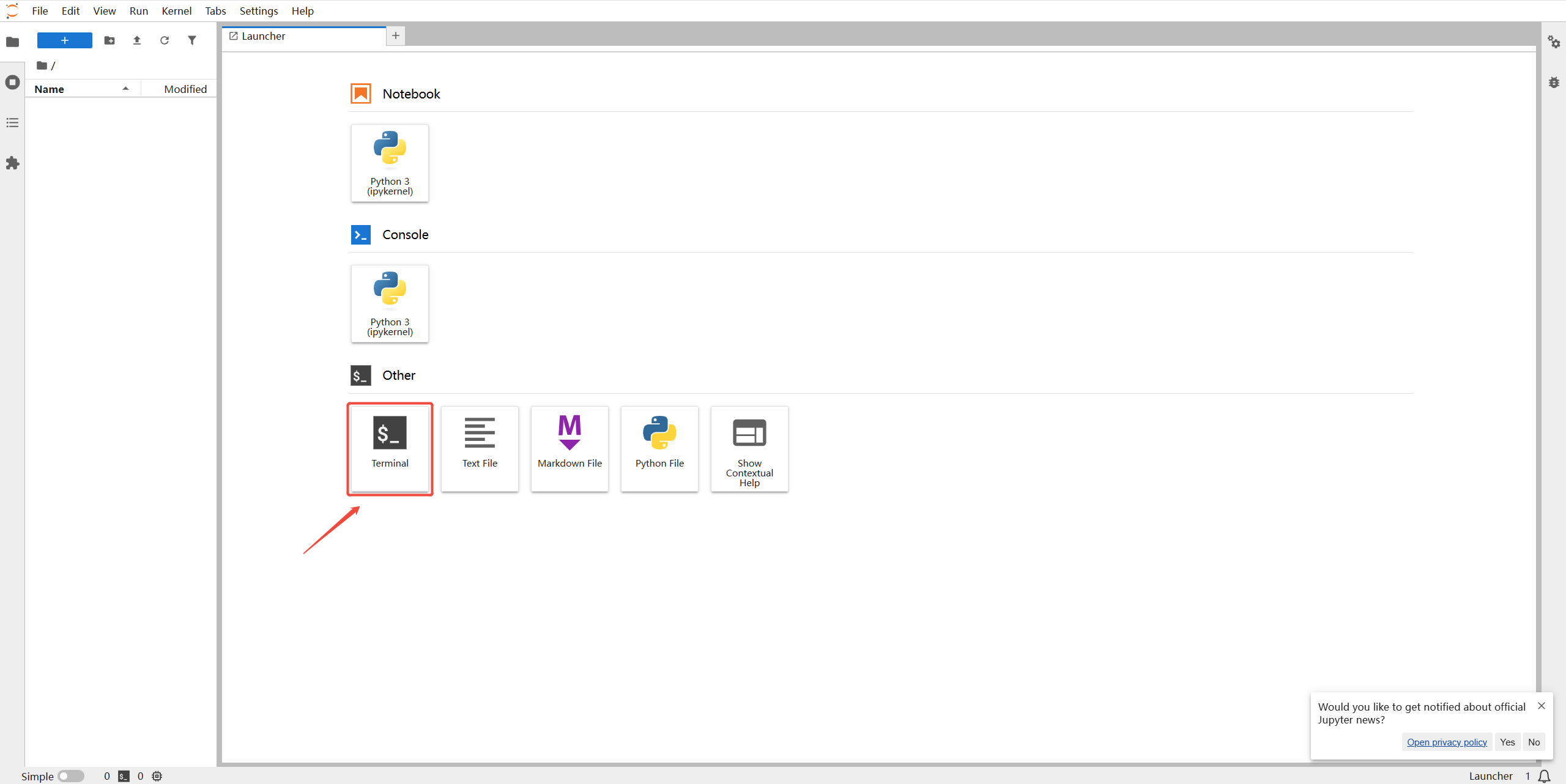Open the Extension Manager sidebar
The height and width of the screenshot is (784, 1566).
[12, 163]
